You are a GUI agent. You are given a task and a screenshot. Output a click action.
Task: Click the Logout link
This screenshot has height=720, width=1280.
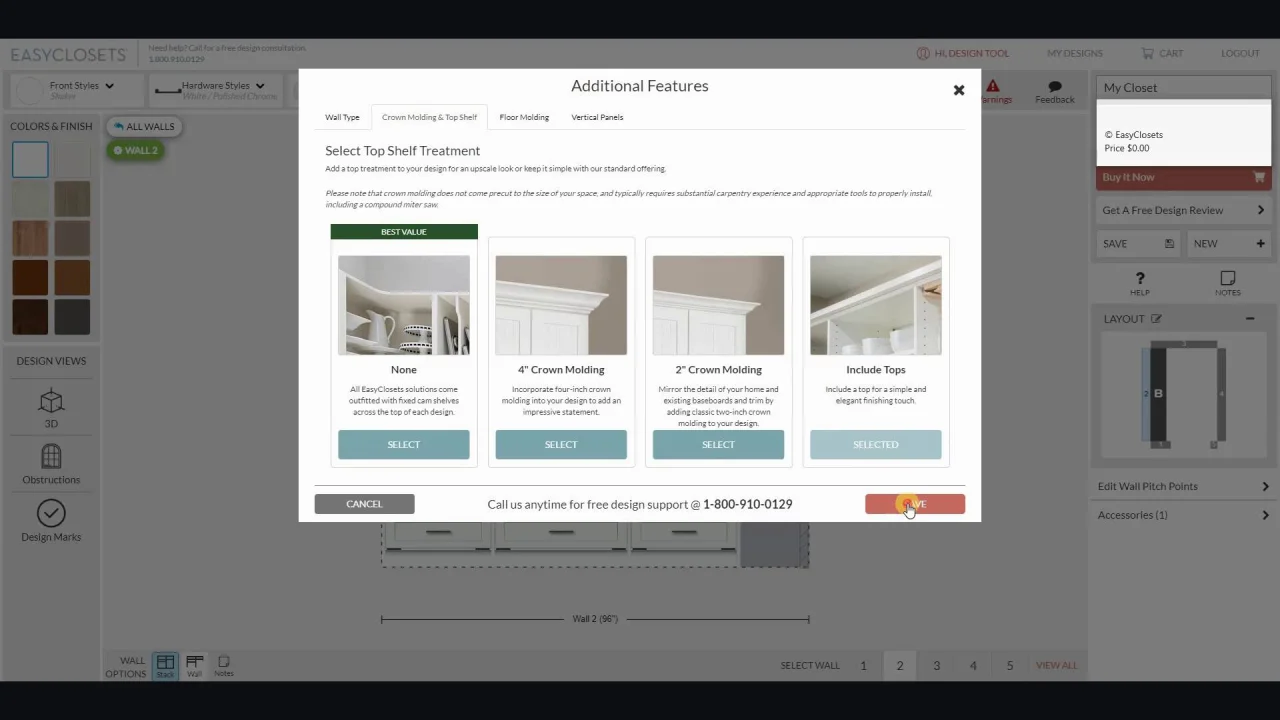coord(1240,54)
